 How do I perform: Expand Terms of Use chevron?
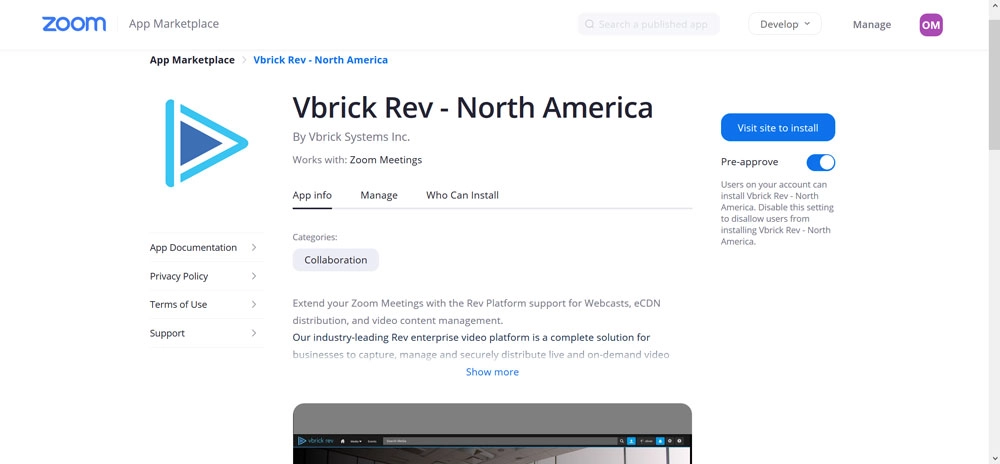coord(254,305)
